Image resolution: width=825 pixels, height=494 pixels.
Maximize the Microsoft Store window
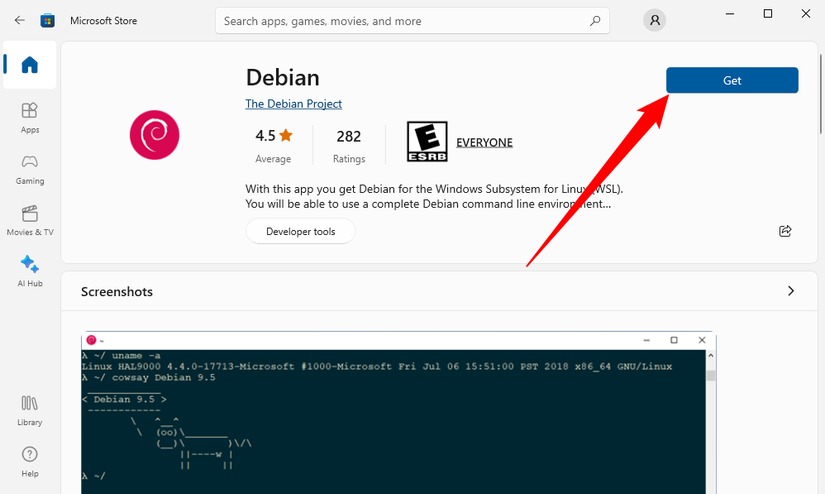tap(768, 14)
